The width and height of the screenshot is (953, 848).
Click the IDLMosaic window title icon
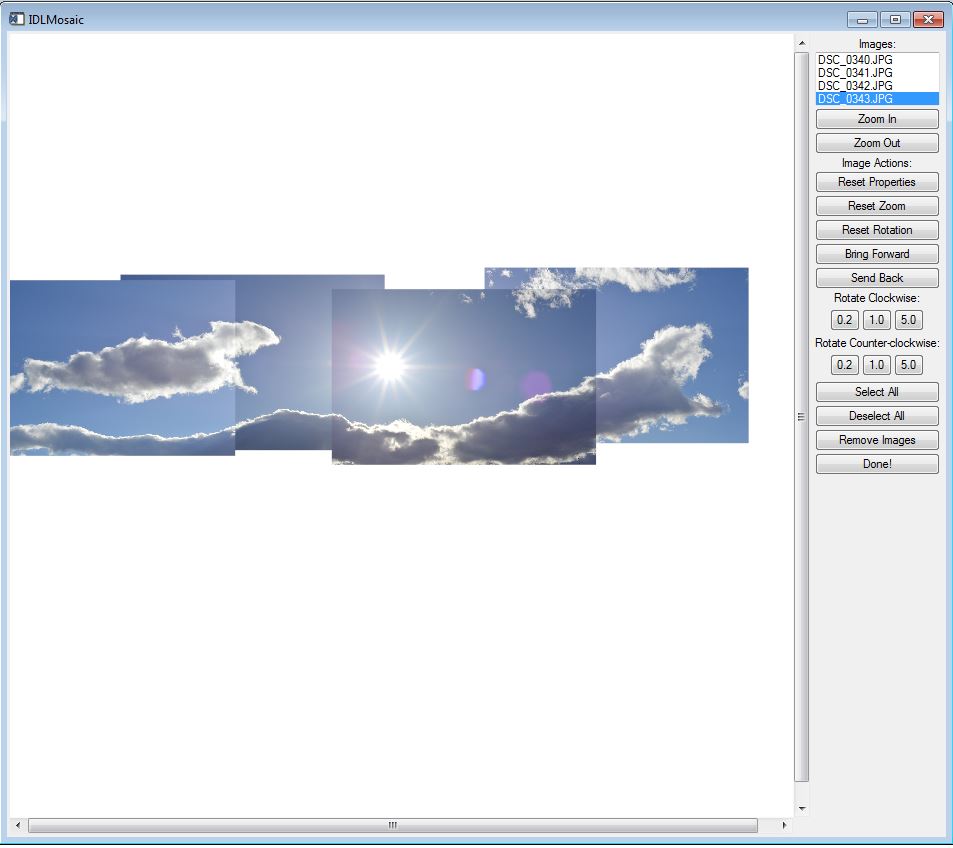pyautogui.click(x=16, y=19)
